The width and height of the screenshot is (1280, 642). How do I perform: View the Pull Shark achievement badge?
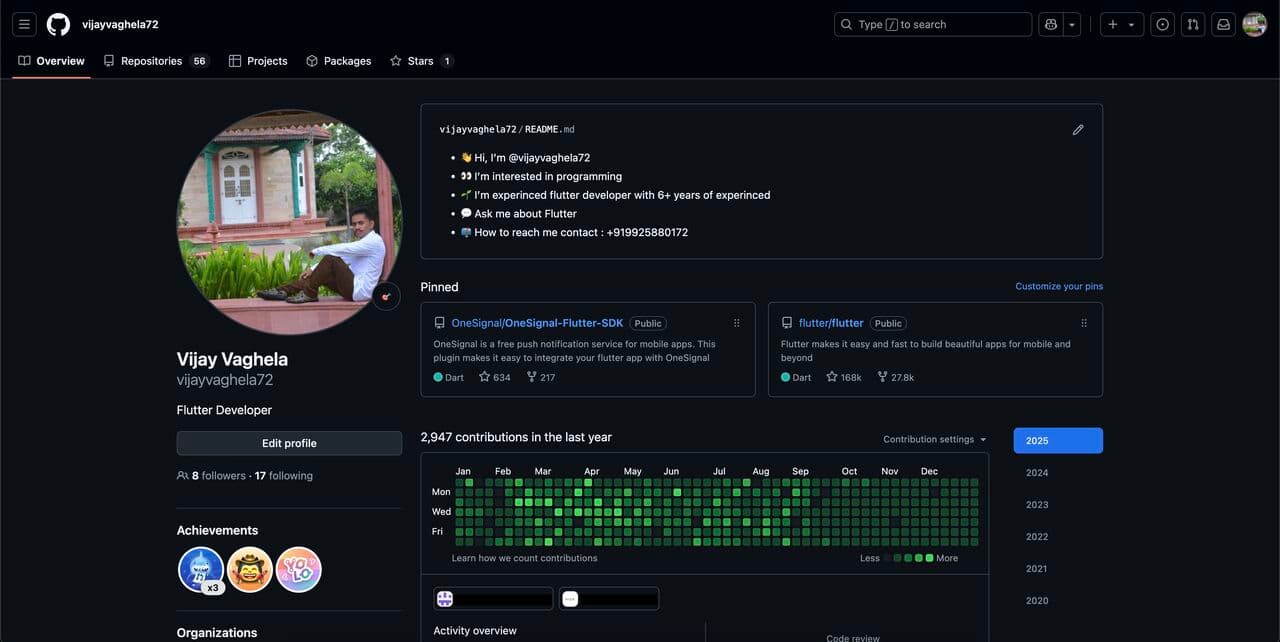coord(201,570)
